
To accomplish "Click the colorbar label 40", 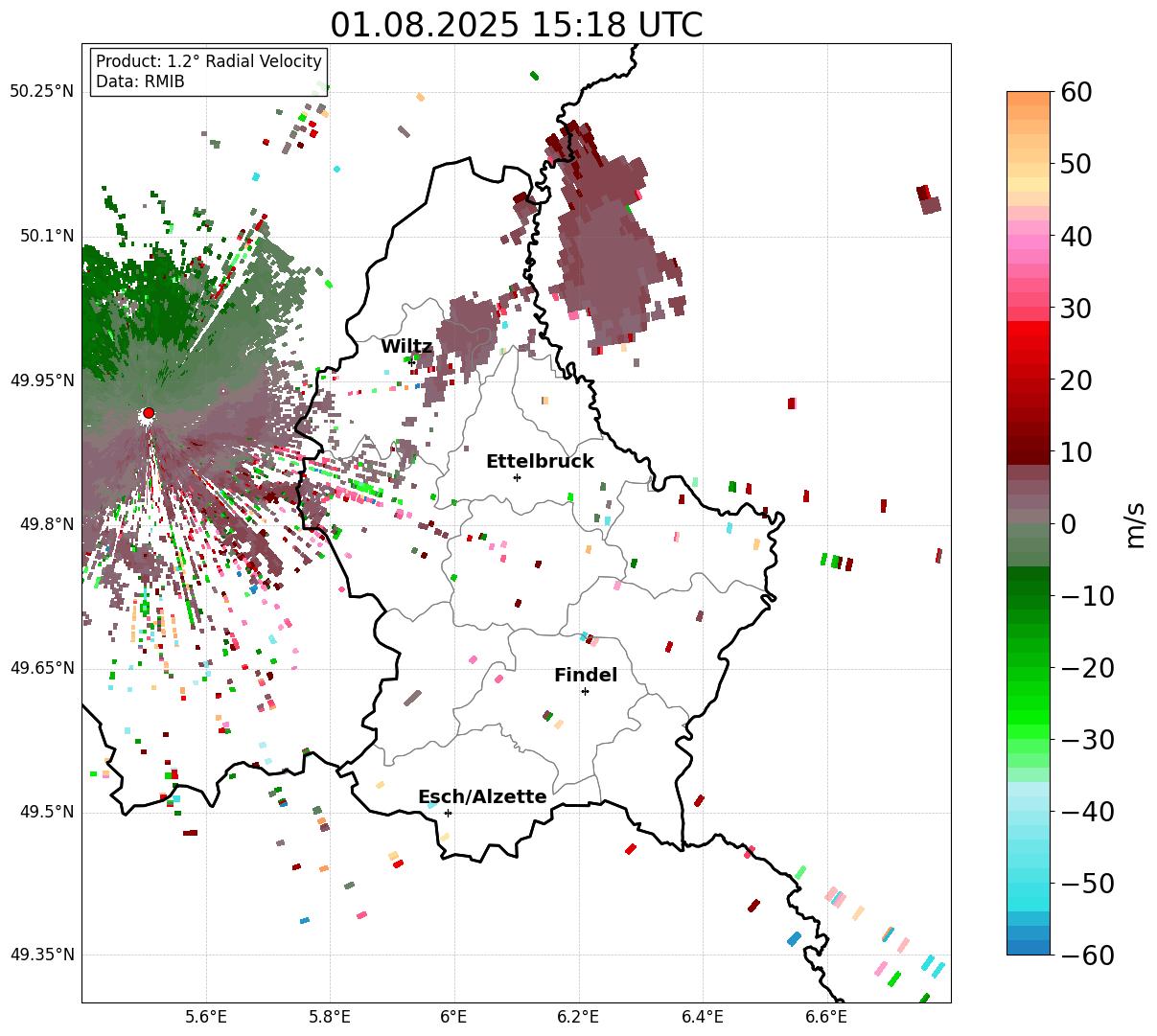I will pyautogui.click(x=1076, y=236).
